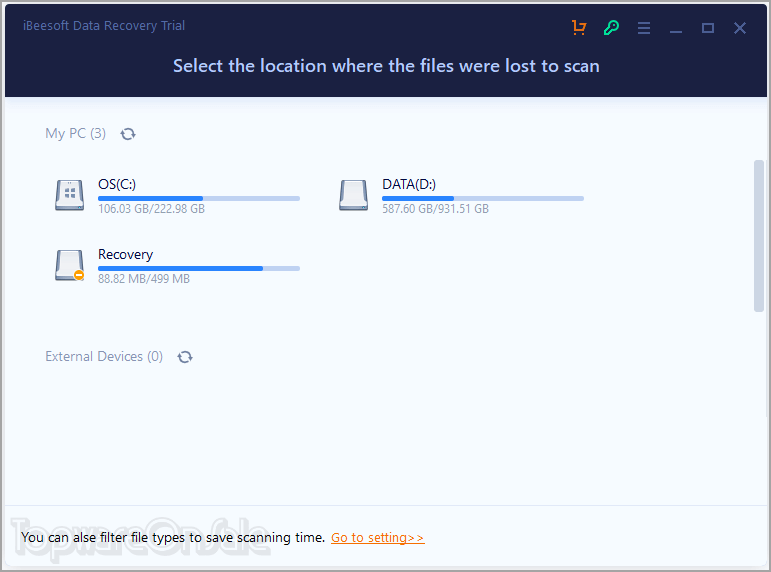Click the 88.82 MB/499 MB size text

point(144,279)
